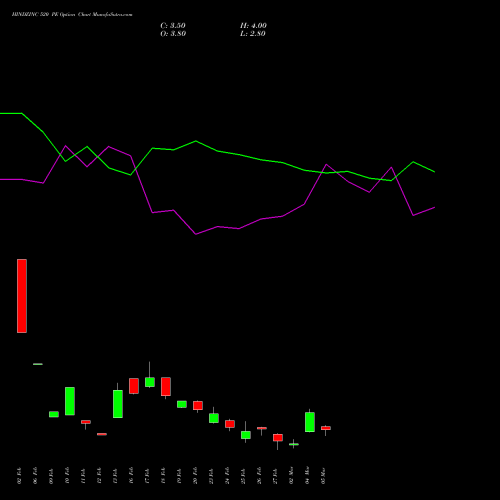Click the 27 Feb date label

pyautogui.click(x=275, y=476)
